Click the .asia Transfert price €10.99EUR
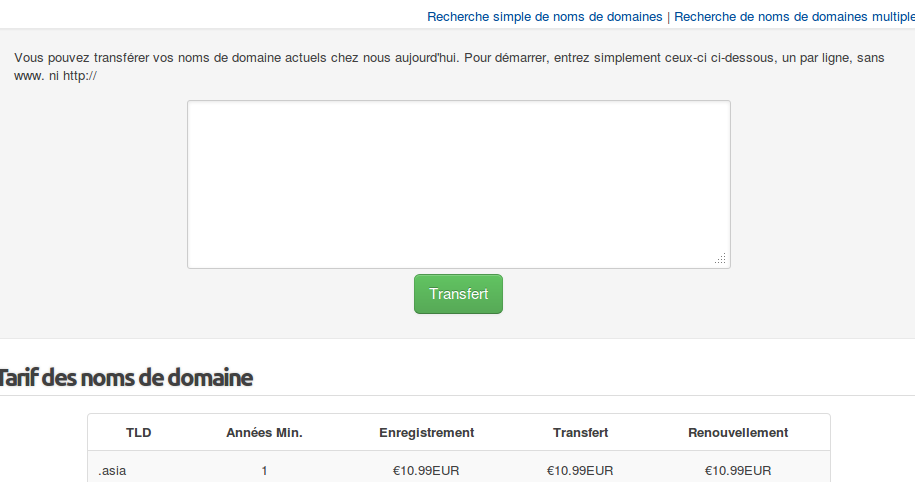This screenshot has height=482, width=915. coord(580,470)
